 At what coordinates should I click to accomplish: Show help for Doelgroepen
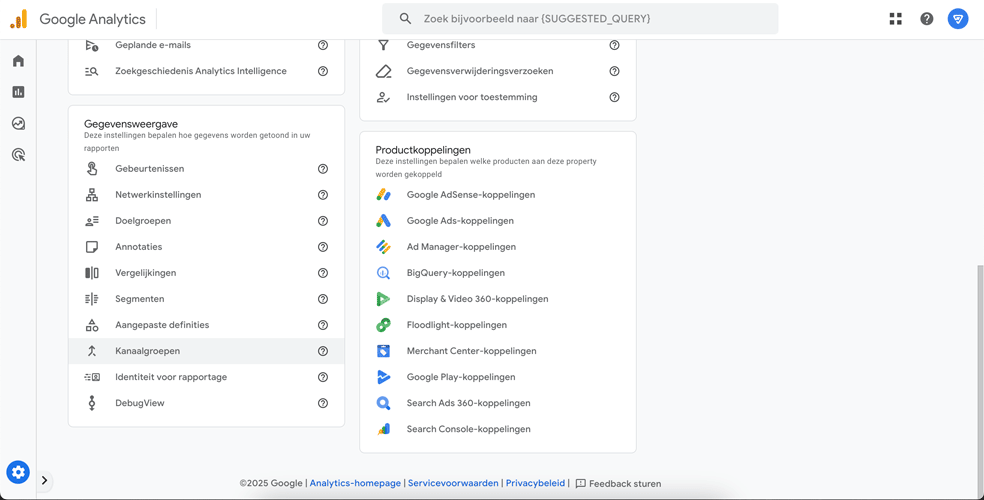click(x=323, y=221)
